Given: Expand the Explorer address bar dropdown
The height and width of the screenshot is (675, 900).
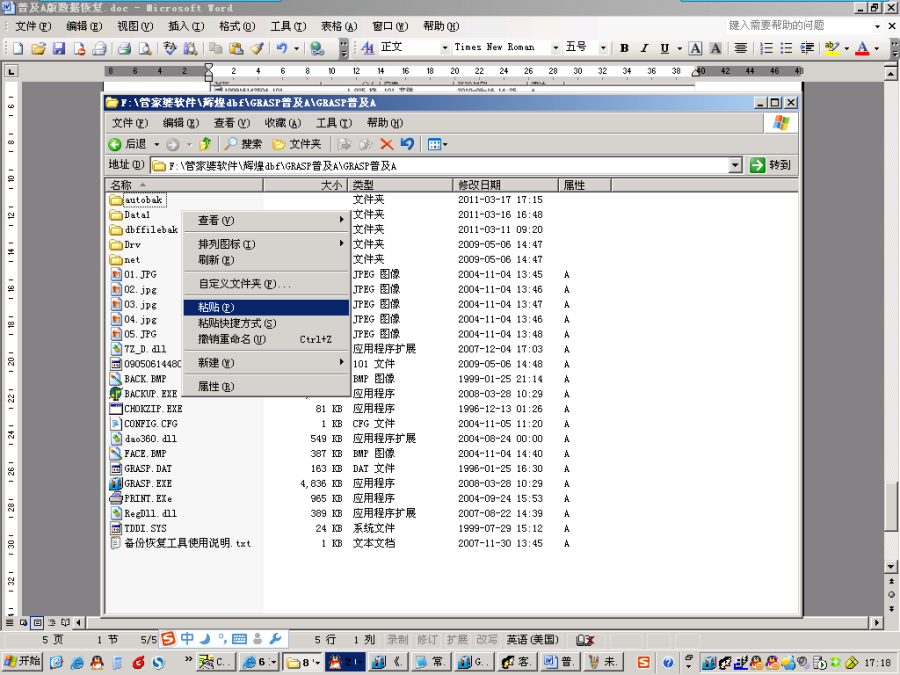Looking at the screenshot, I should pyautogui.click(x=735, y=165).
